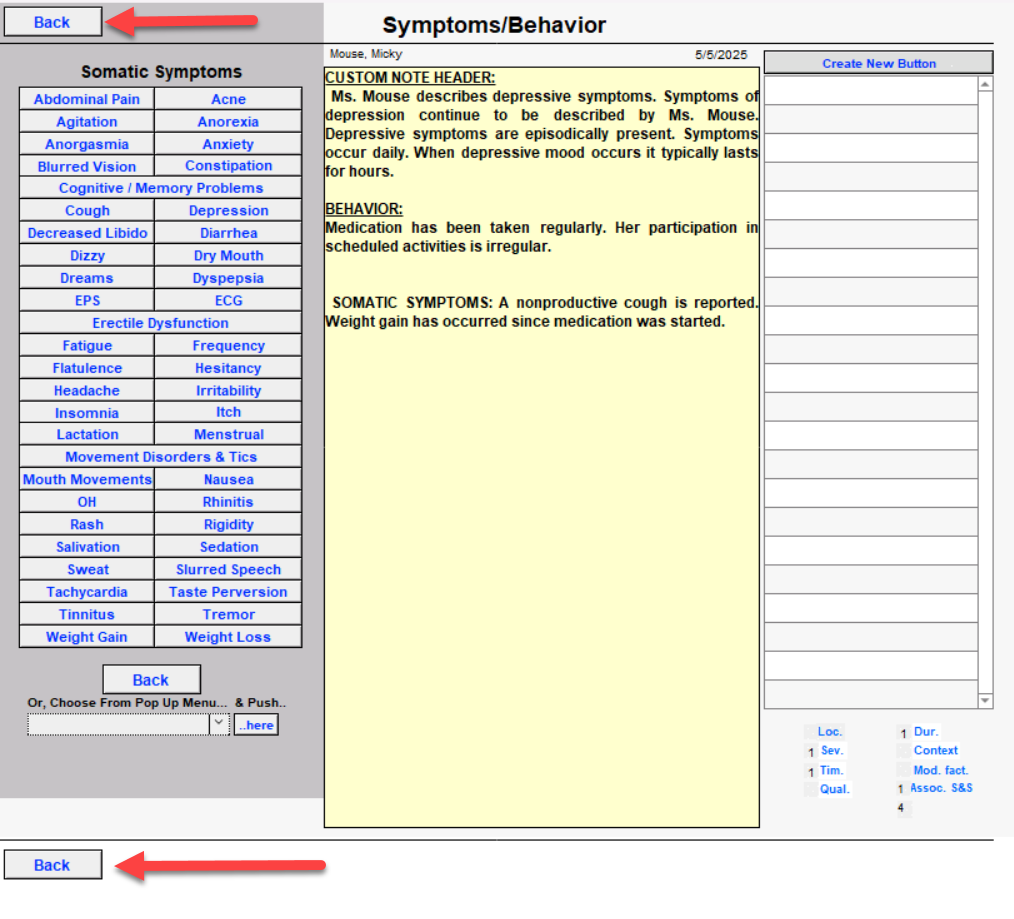Open the Assoc. S&S link
Viewport: 1014px width, 919px height.
pyautogui.click(x=941, y=788)
